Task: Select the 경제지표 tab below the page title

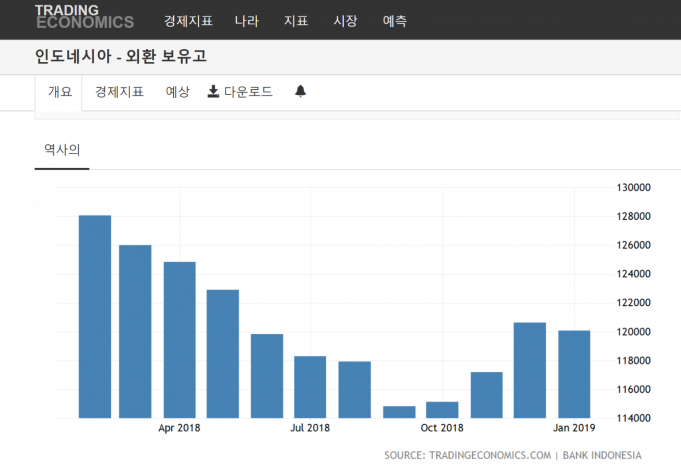Action: click(x=119, y=92)
